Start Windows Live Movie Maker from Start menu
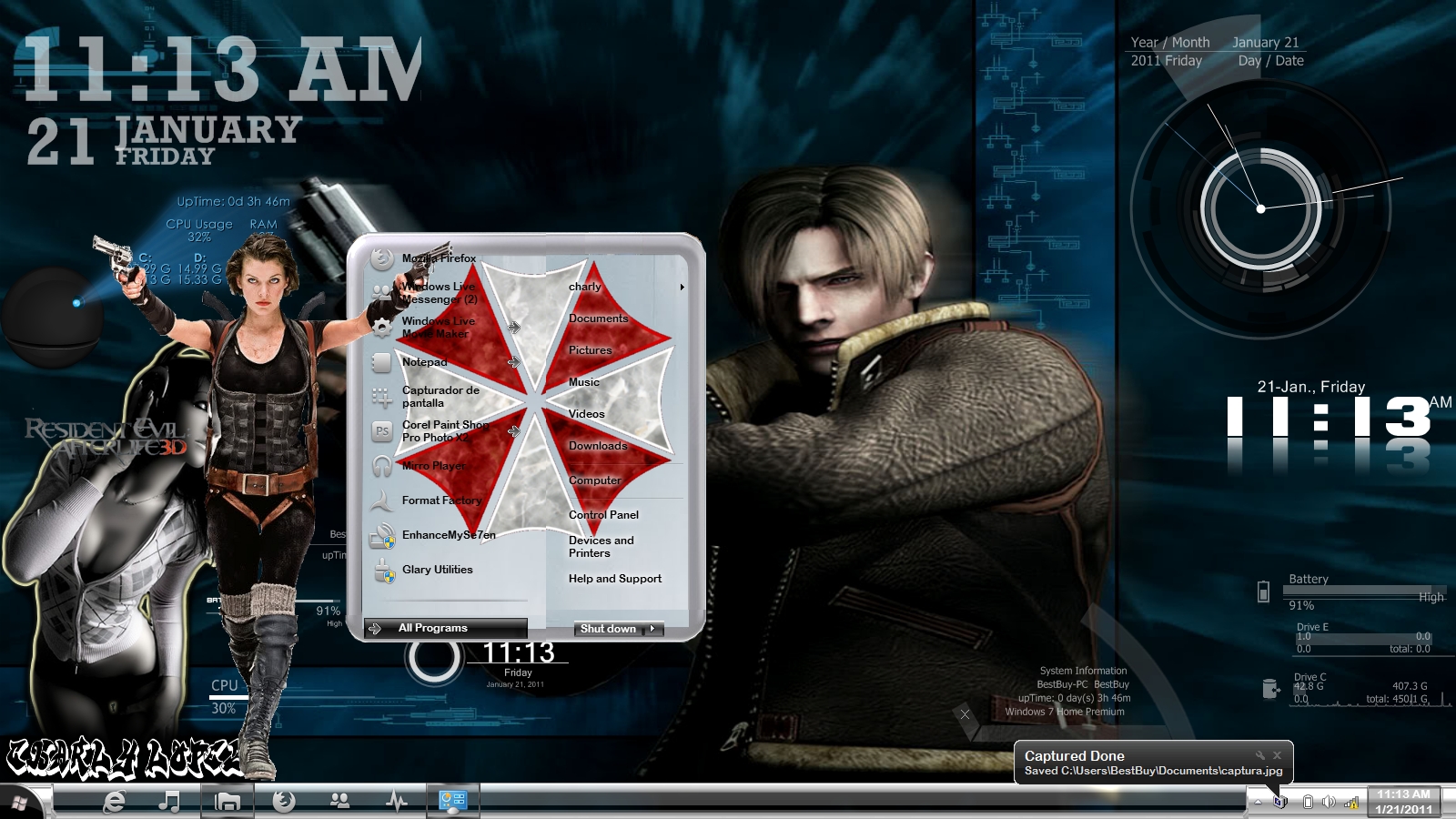 (x=439, y=328)
